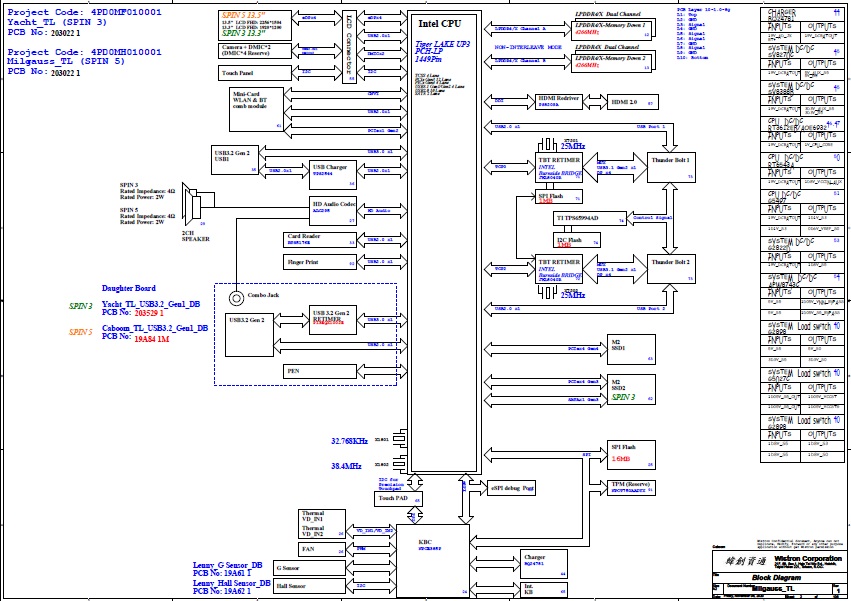Click the USB 3.2 Gen 2 RETIMER block
The width and height of the screenshot is (851, 601).
click(x=333, y=320)
